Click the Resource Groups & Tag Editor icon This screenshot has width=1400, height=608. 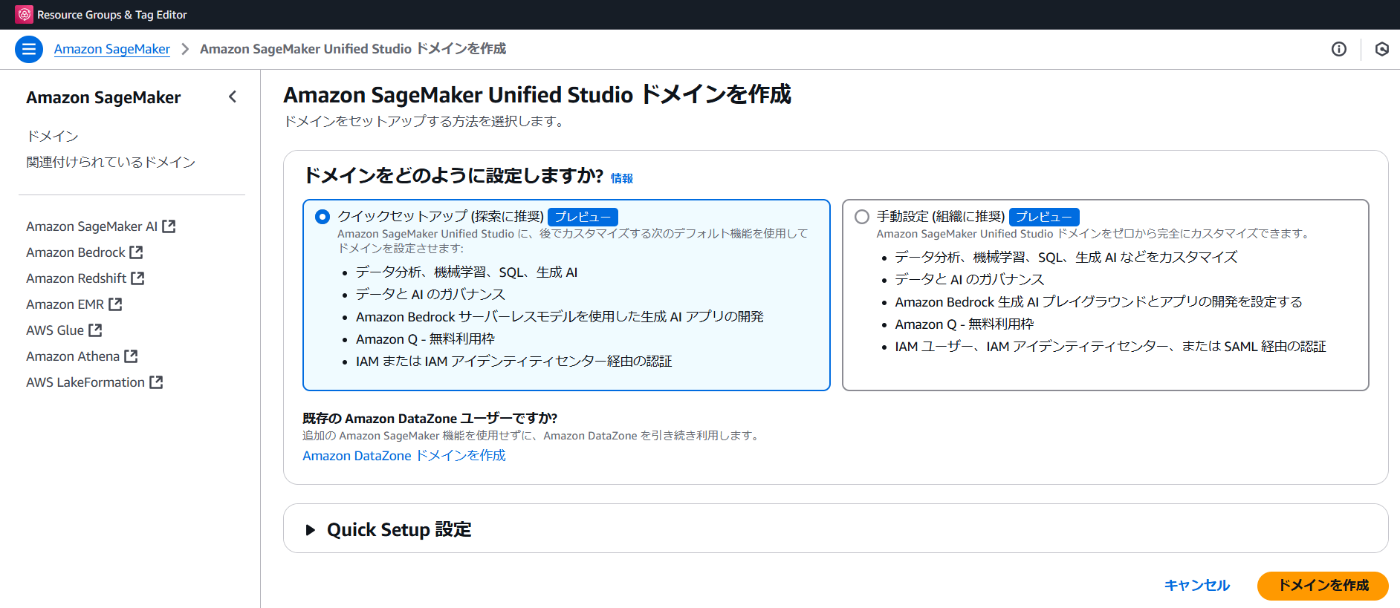(x=24, y=15)
